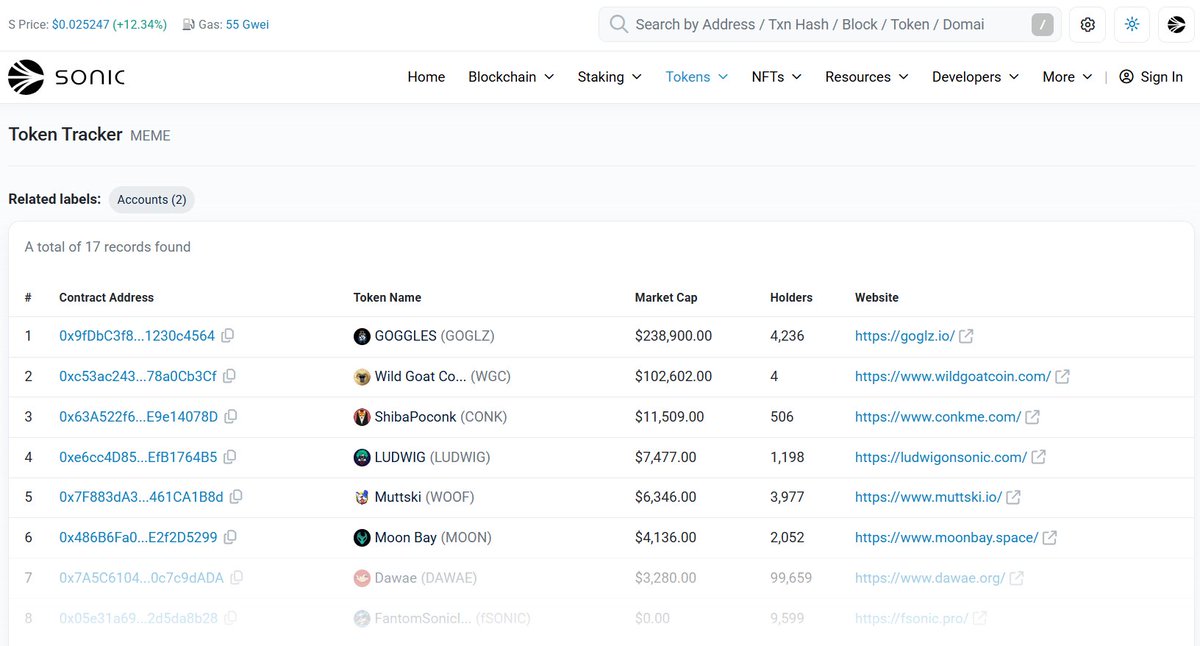Copy the Moon Bay contract address
Image resolution: width=1200 pixels, height=646 pixels.
[230, 537]
